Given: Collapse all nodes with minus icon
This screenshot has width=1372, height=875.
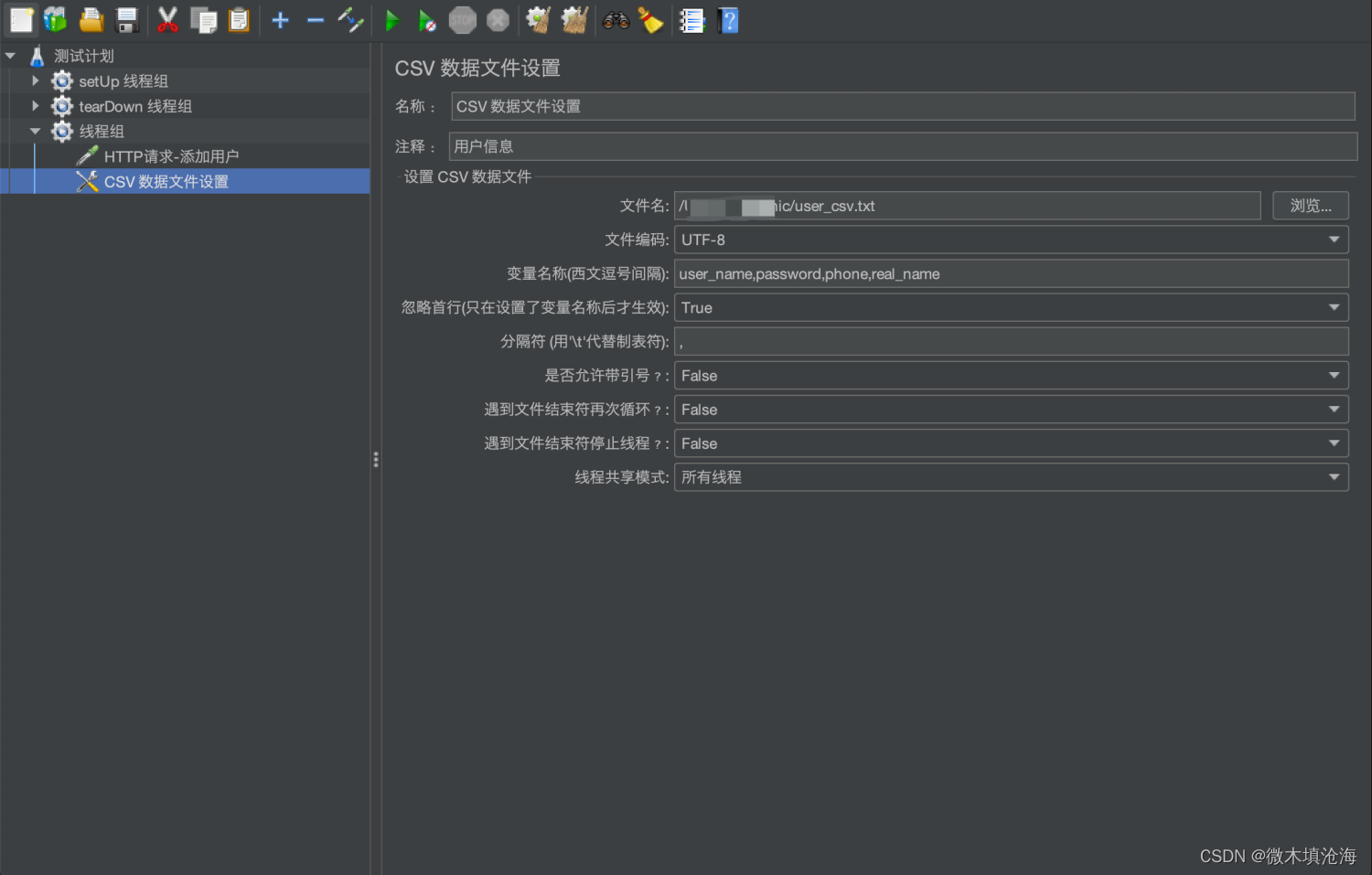Looking at the screenshot, I should point(316,20).
